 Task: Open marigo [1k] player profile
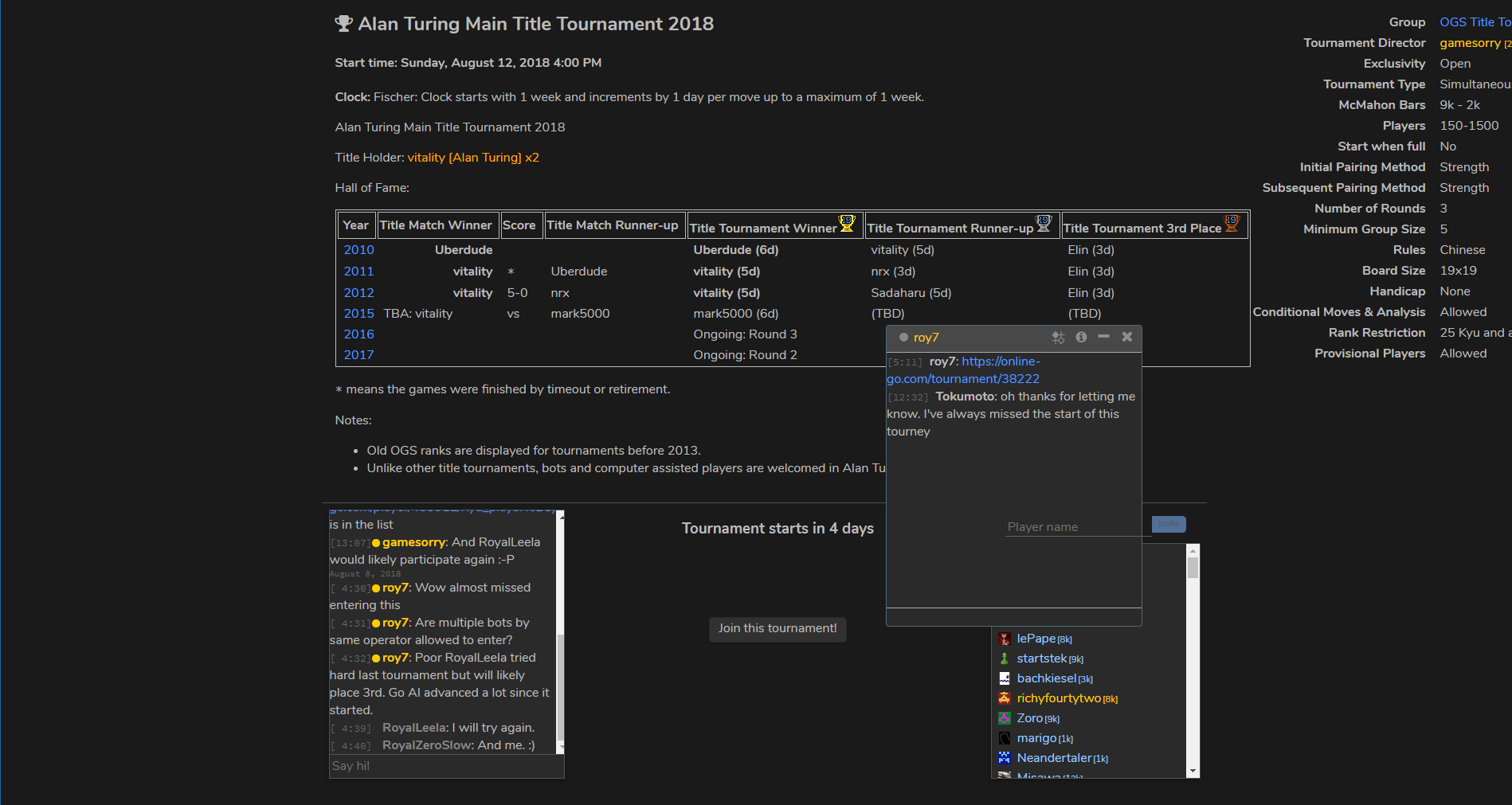[1045, 738]
